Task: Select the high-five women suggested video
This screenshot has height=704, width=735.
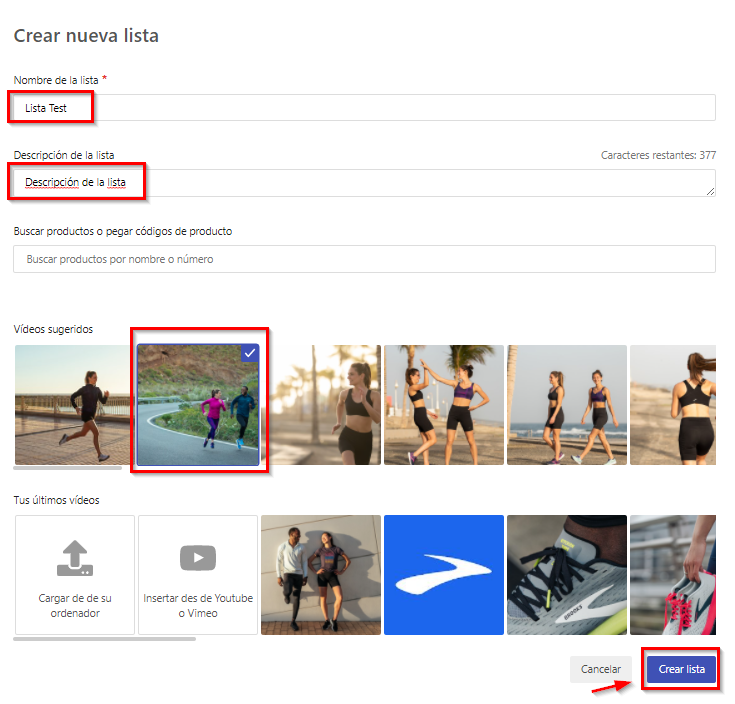Action: [444, 405]
